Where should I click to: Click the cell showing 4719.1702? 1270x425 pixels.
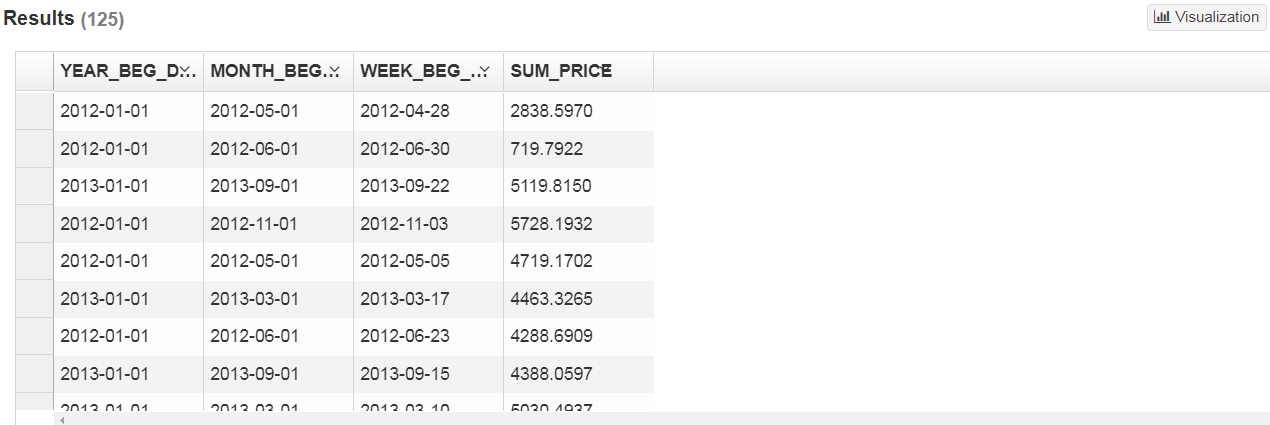[x=578, y=261]
